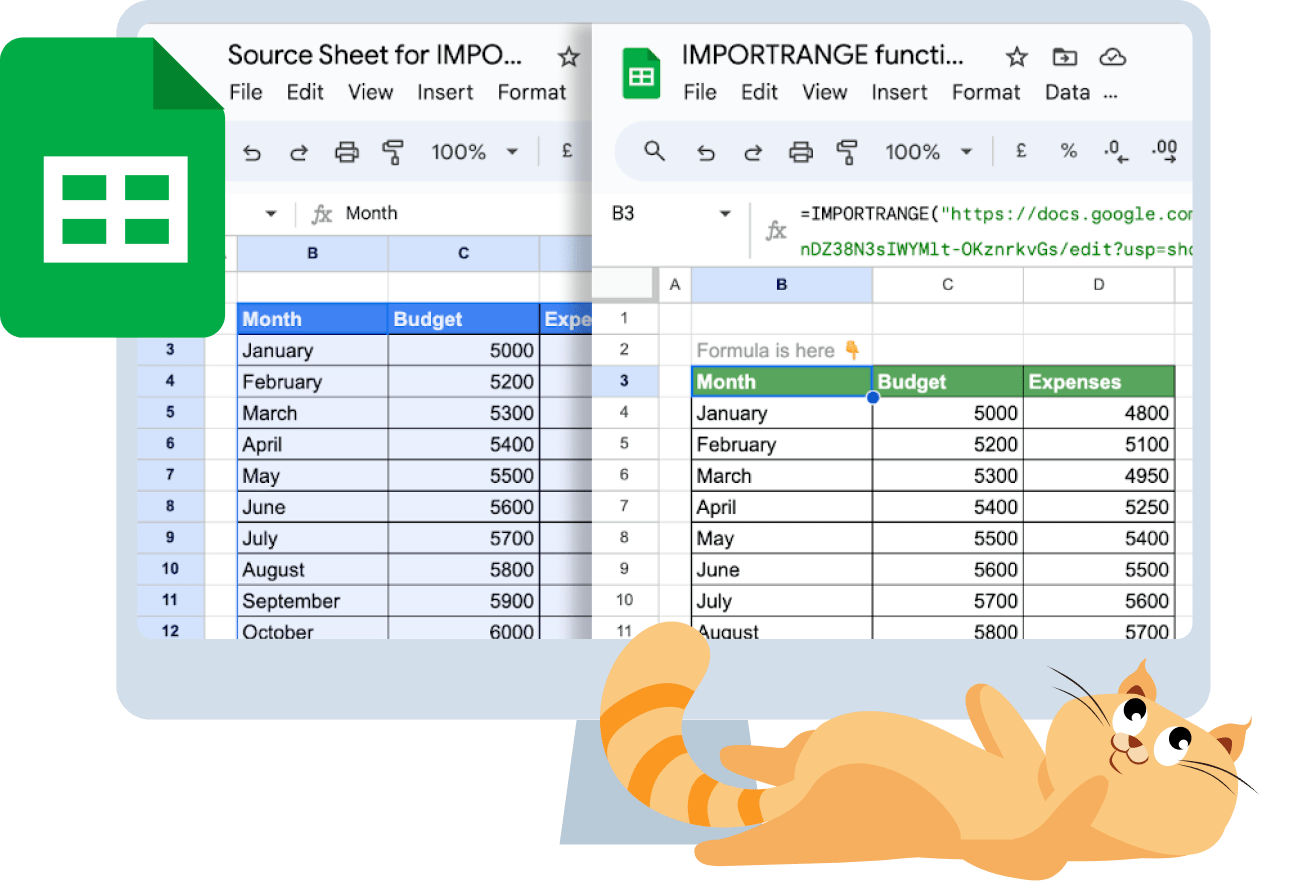Open View menu in IMPORTRANGE window

tap(825, 92)
